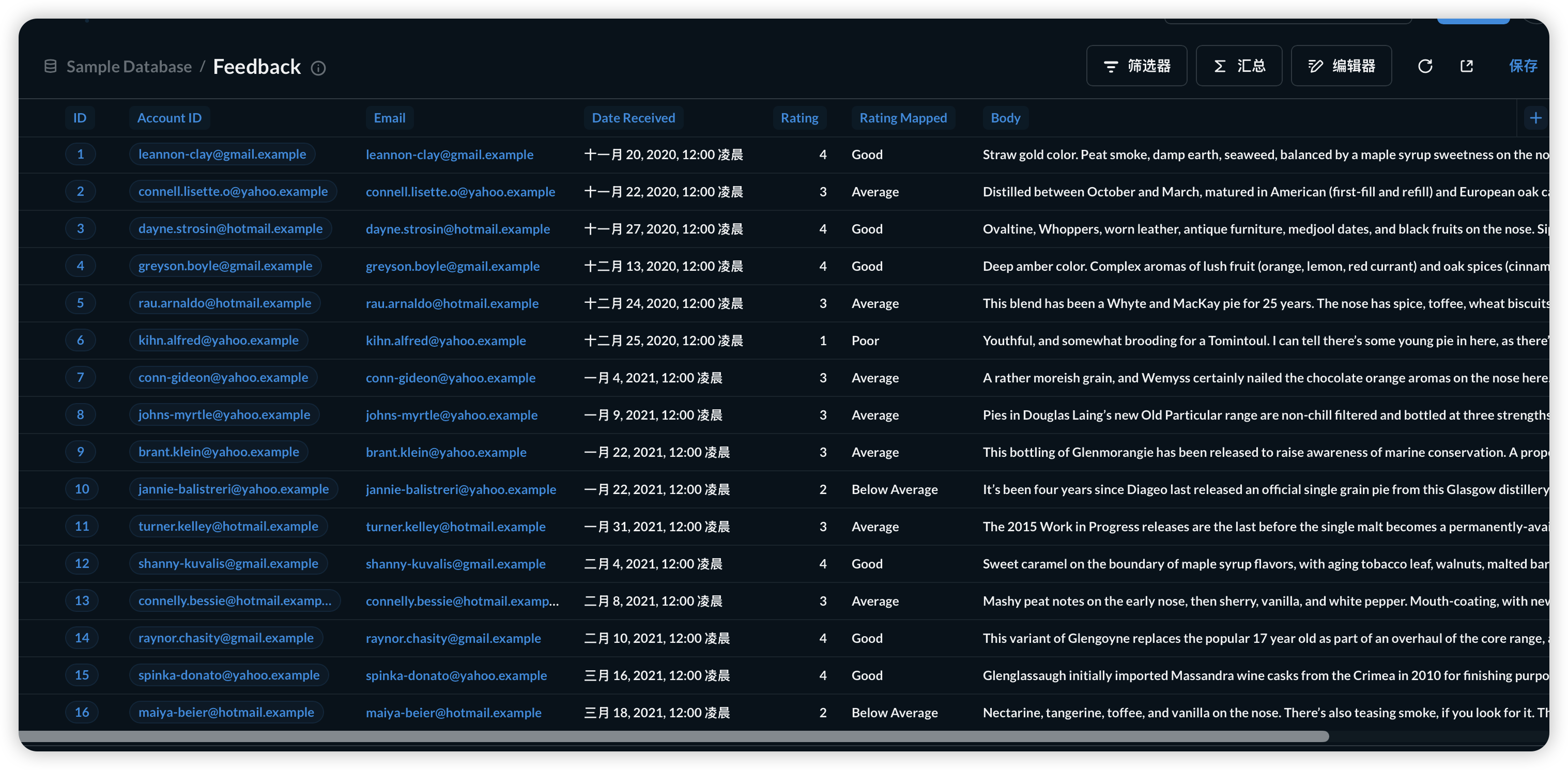Click Email cell johns-myrtle@yahoo.example
1568x770 pixels.
[x=452, y=415]
